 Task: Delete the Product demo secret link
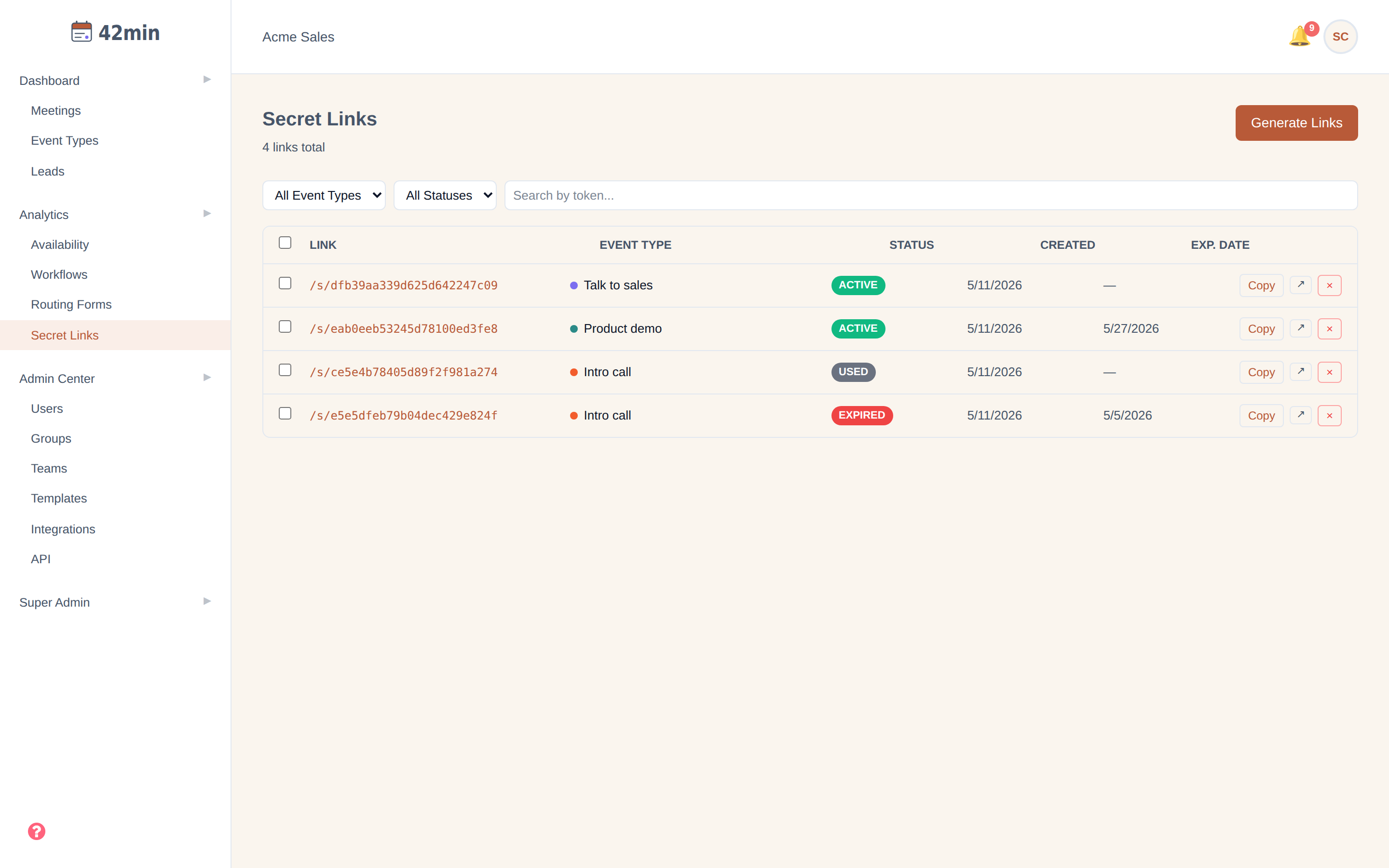1329,329
